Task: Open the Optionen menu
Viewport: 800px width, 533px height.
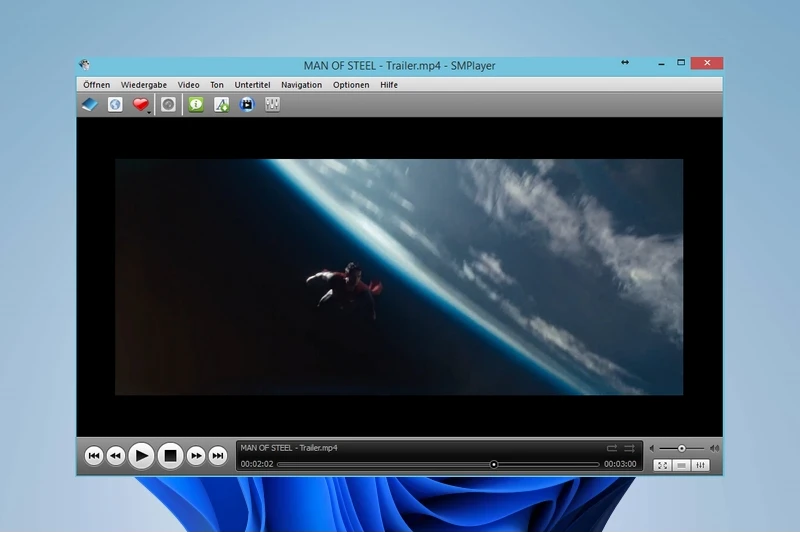Action: (x=351, y=85)
